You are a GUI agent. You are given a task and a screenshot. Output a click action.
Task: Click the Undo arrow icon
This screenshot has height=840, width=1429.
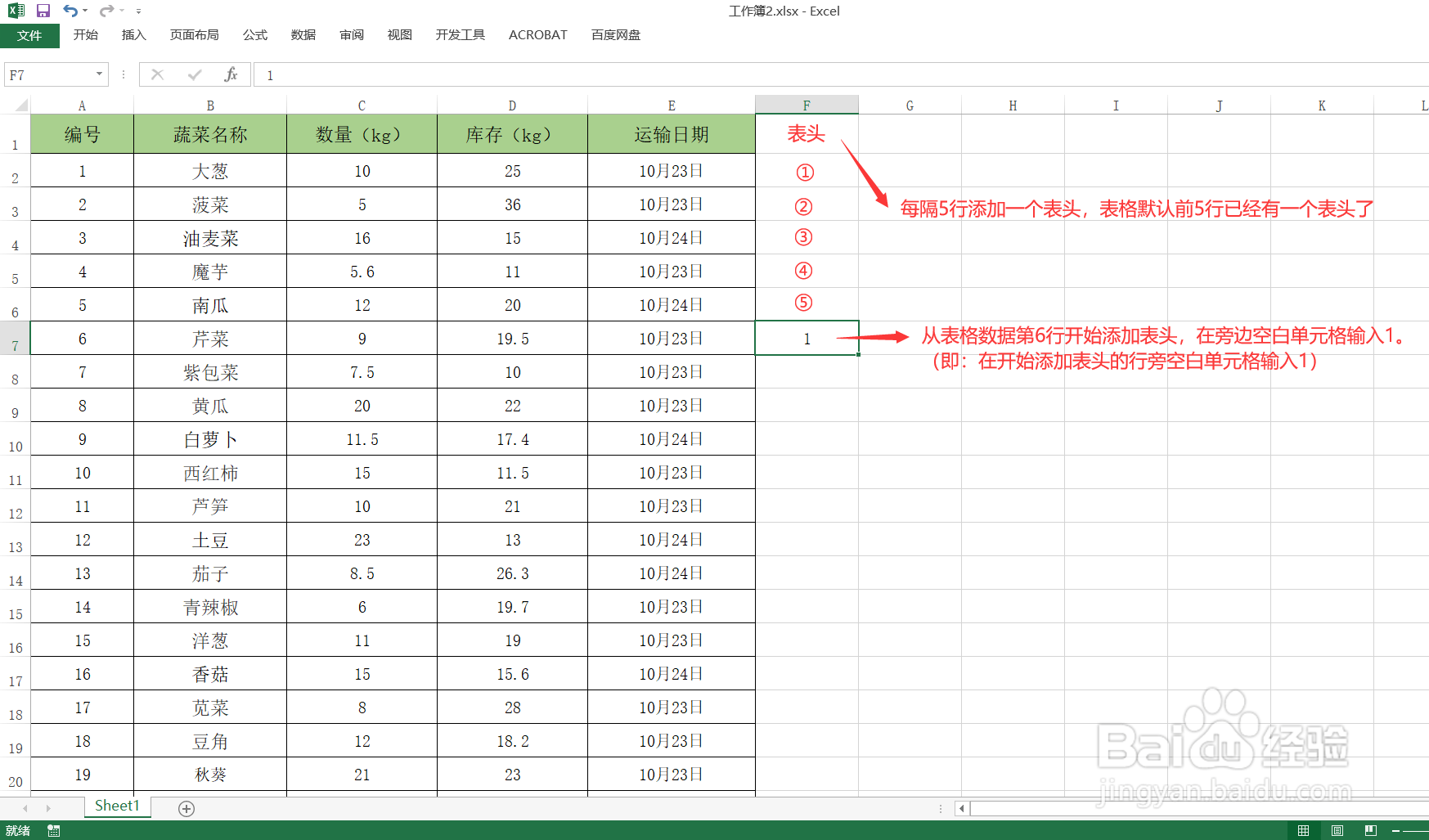pos(70,11)
